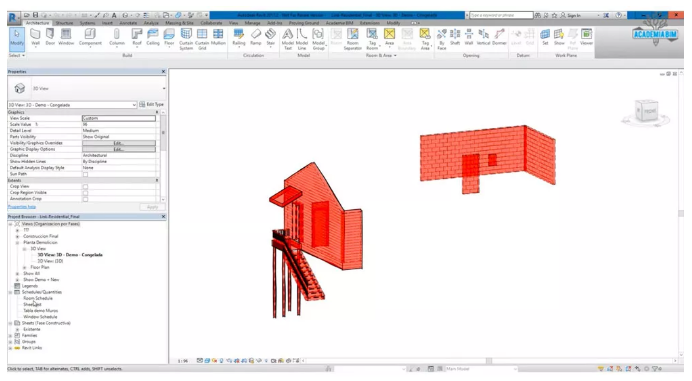Click the Model Text tool
692x381 pixels.
point(287,39)
